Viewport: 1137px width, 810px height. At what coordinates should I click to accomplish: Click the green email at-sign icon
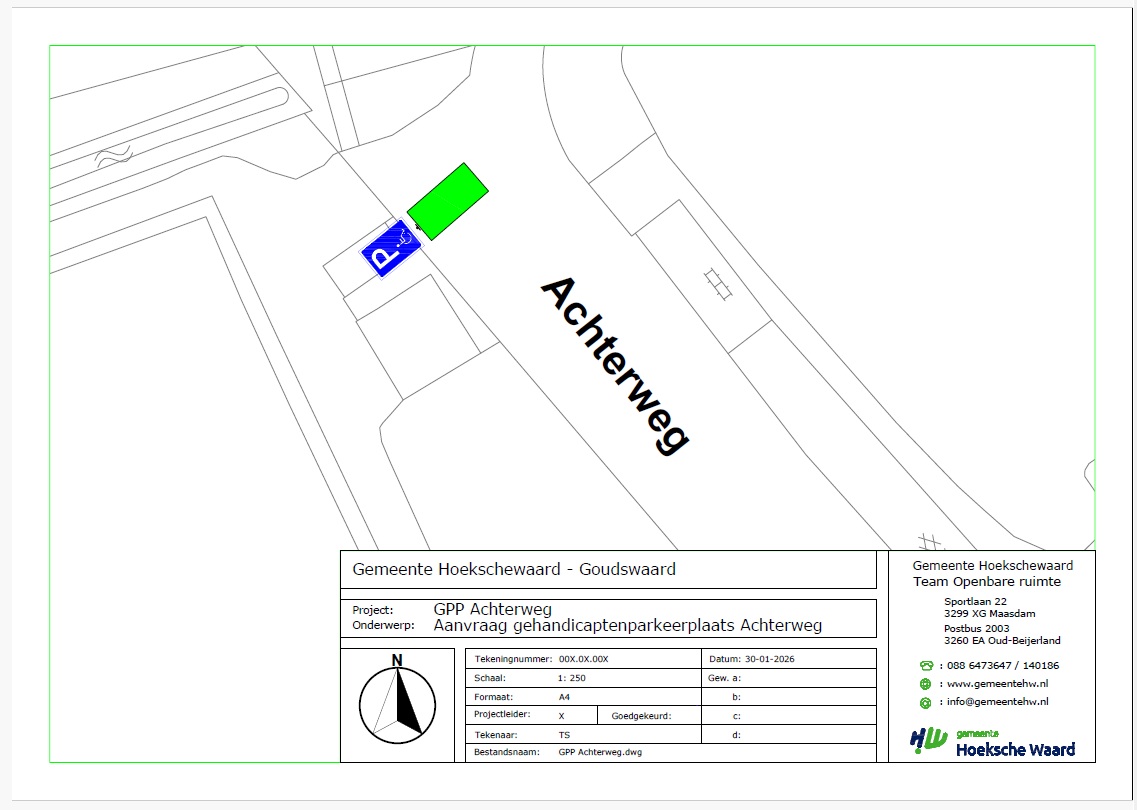(926, 702)
